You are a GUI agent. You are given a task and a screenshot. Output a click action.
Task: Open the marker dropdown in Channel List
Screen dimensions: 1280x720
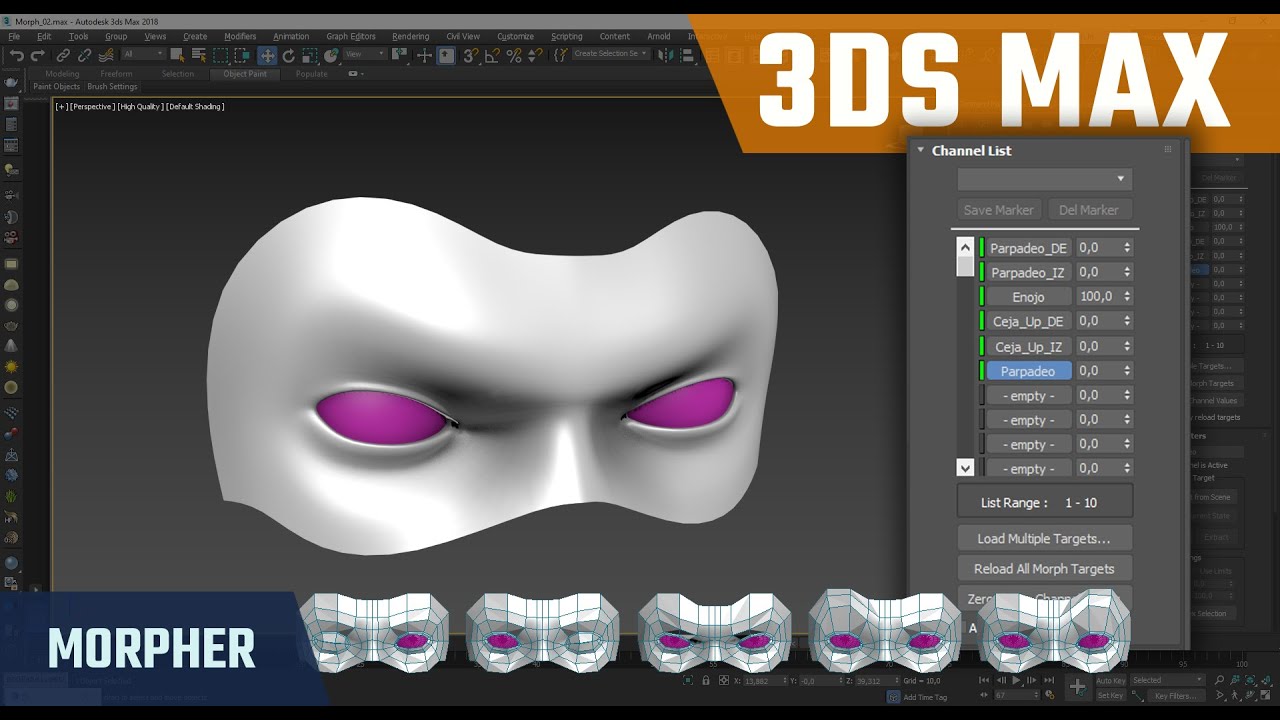click(1044, 179)
